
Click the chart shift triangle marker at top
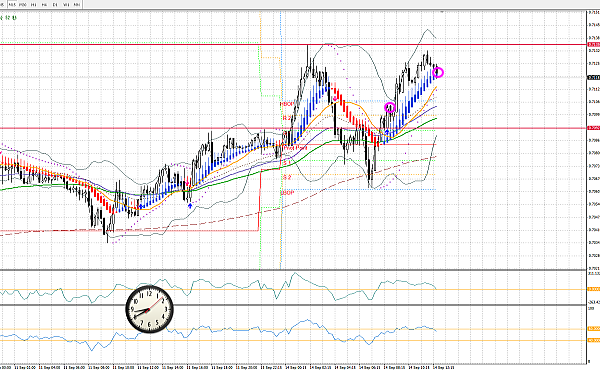point(442,12)
